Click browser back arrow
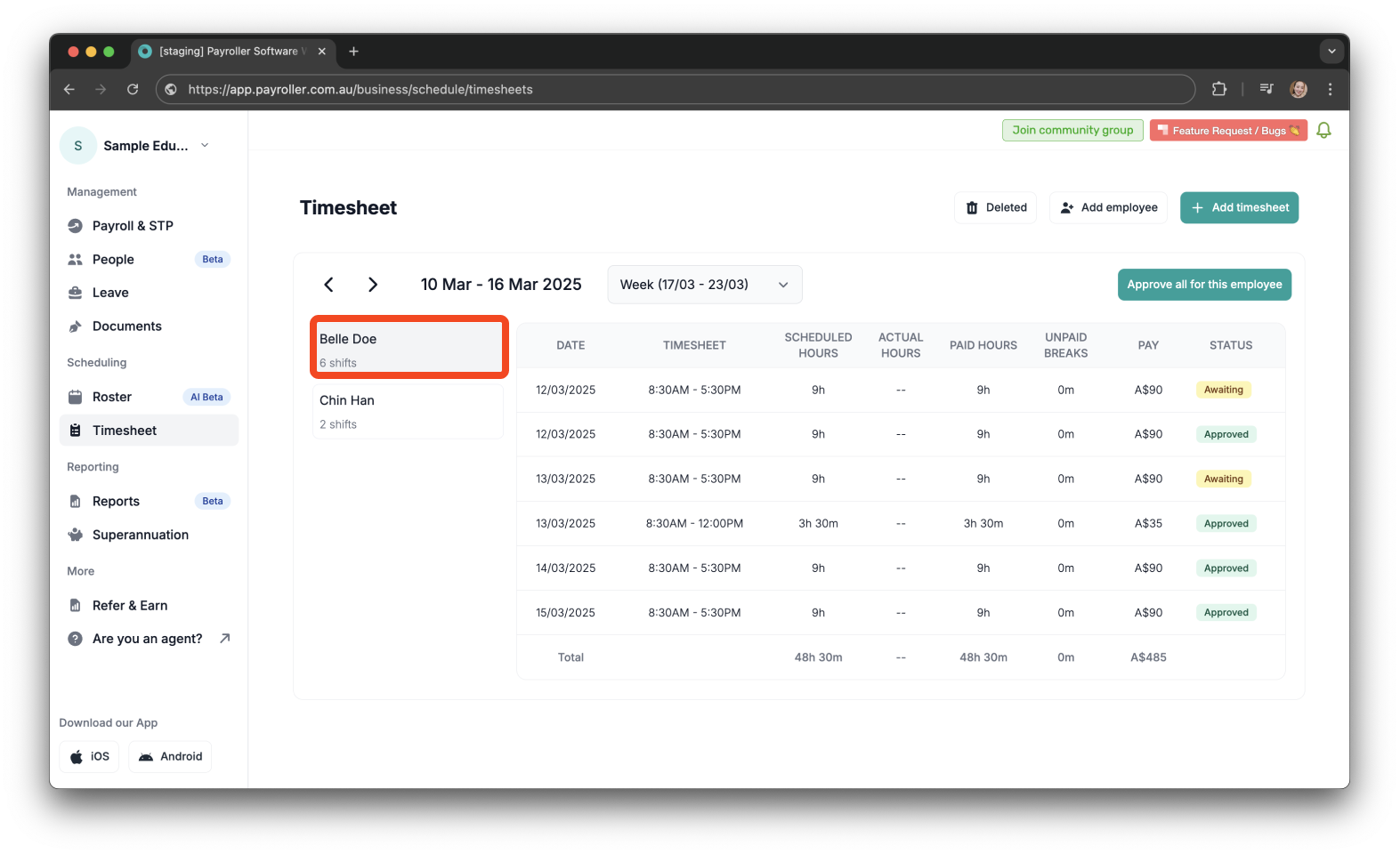1400x854 pixels. pos(69,89)
